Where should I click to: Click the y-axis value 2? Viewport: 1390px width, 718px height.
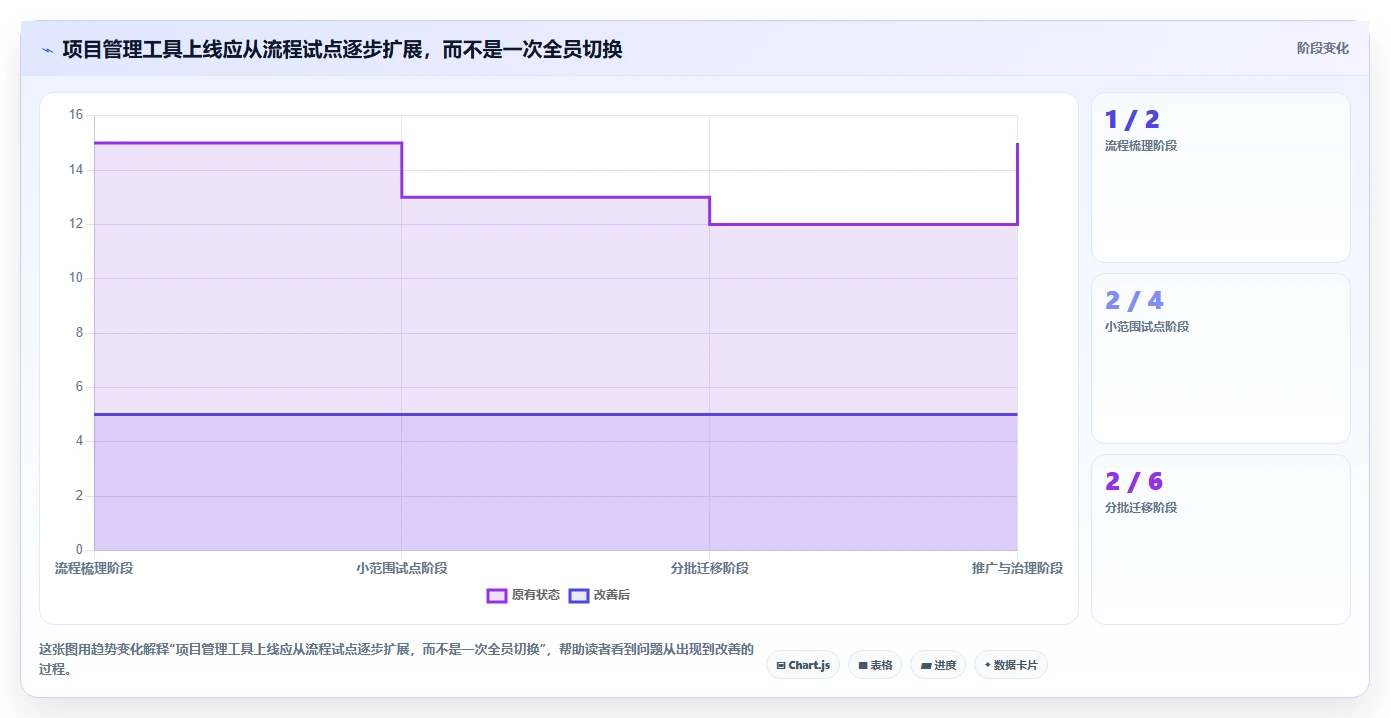click(x=79, y=496)
